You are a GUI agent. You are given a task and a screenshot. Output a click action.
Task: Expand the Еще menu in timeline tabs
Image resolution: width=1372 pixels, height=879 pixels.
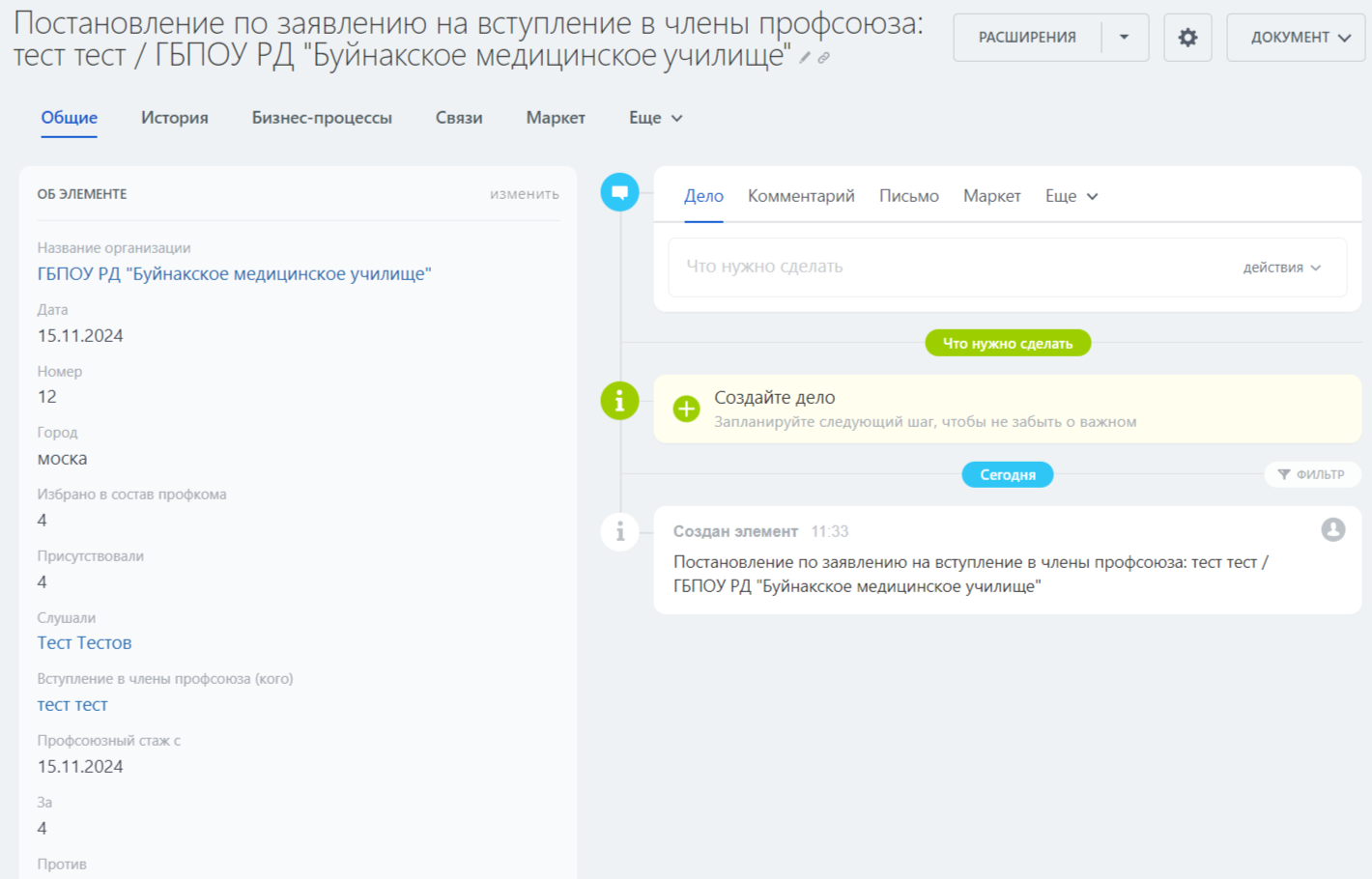pos(1071,196)
